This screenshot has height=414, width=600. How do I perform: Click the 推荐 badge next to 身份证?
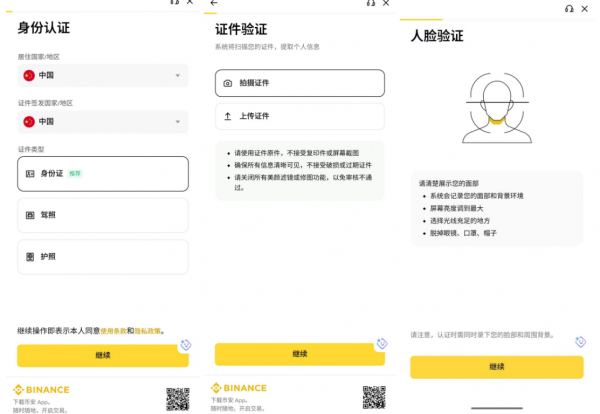[x=75, y=174]
